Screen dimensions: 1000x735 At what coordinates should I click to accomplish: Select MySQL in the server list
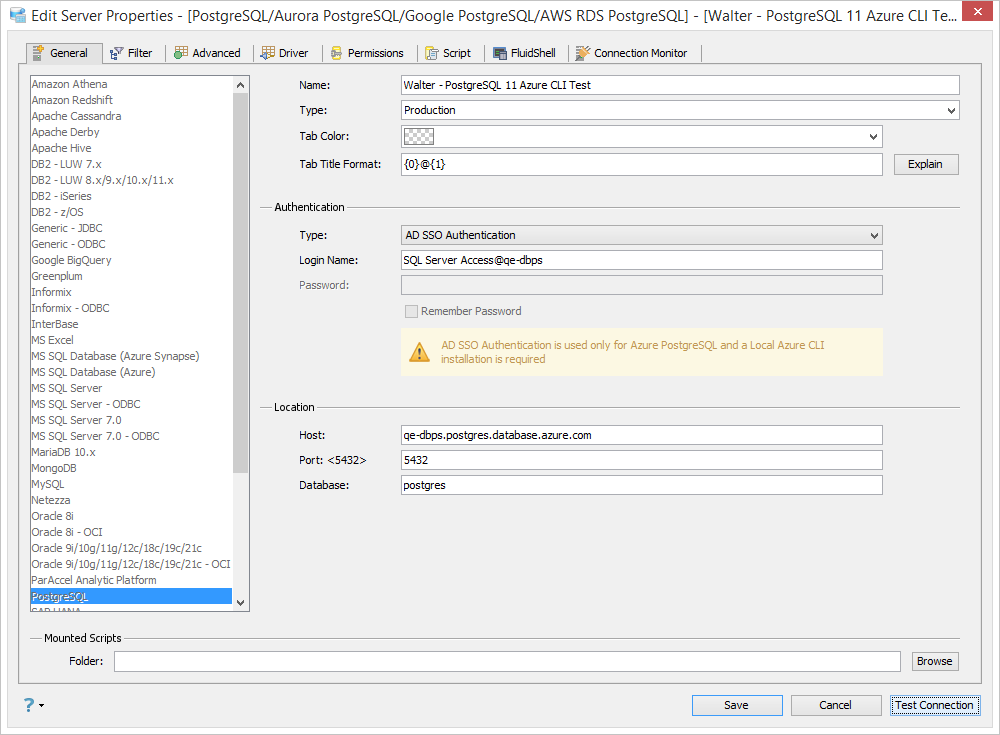pyautogui.click(x=48, y=484)
